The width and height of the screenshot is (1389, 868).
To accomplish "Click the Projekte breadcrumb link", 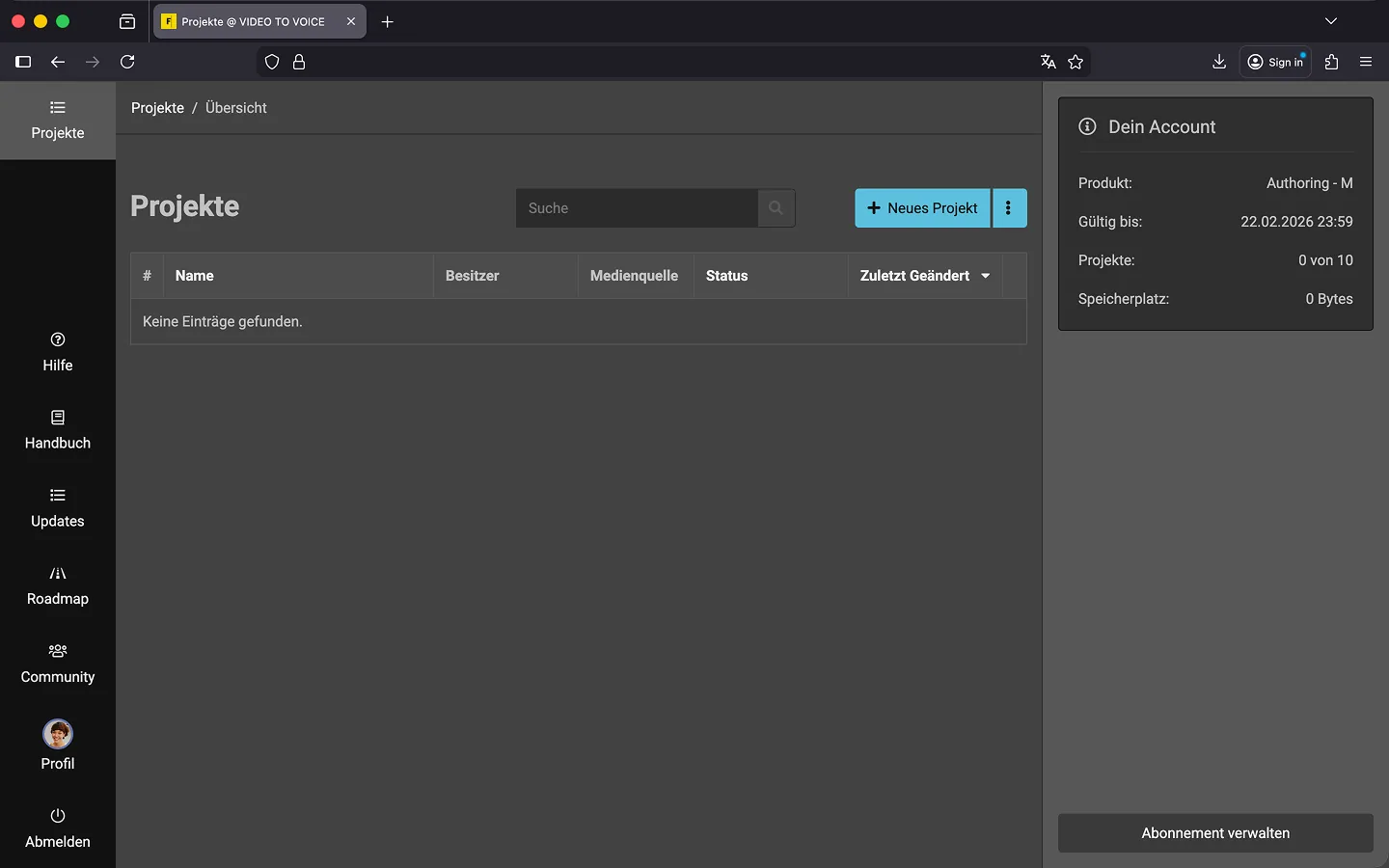I will (157, 108).
